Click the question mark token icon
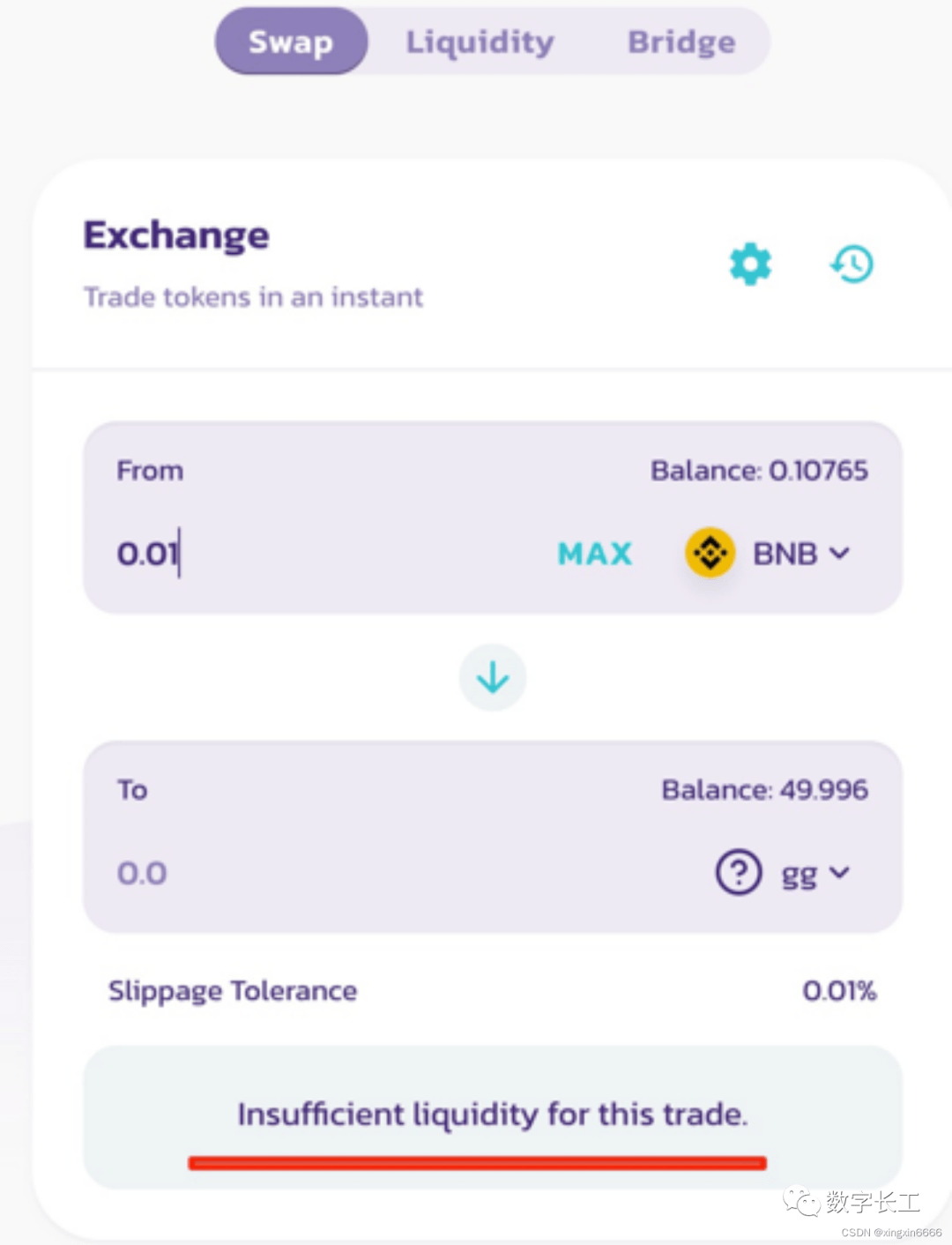Image resolution: width=952 pixels, height=1245 pixels. 739,872
